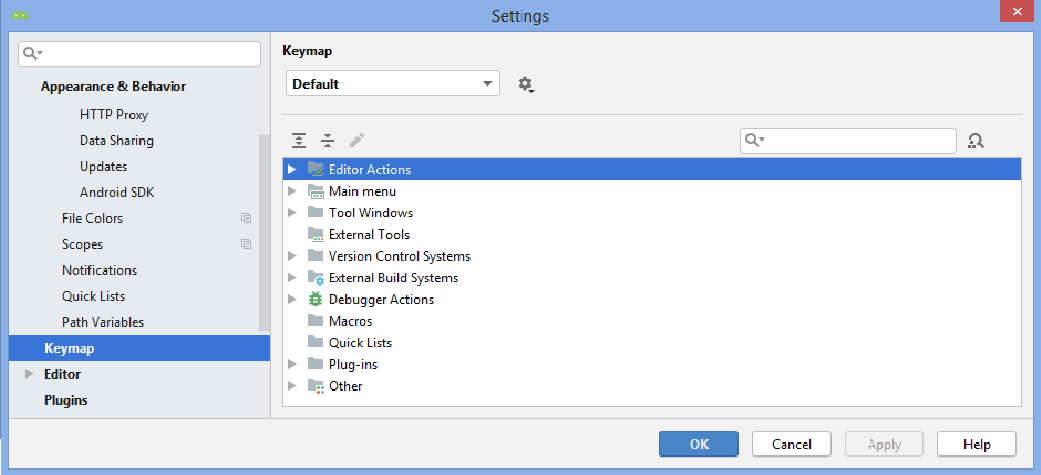Open the Notifications settings page

[99, 270]
